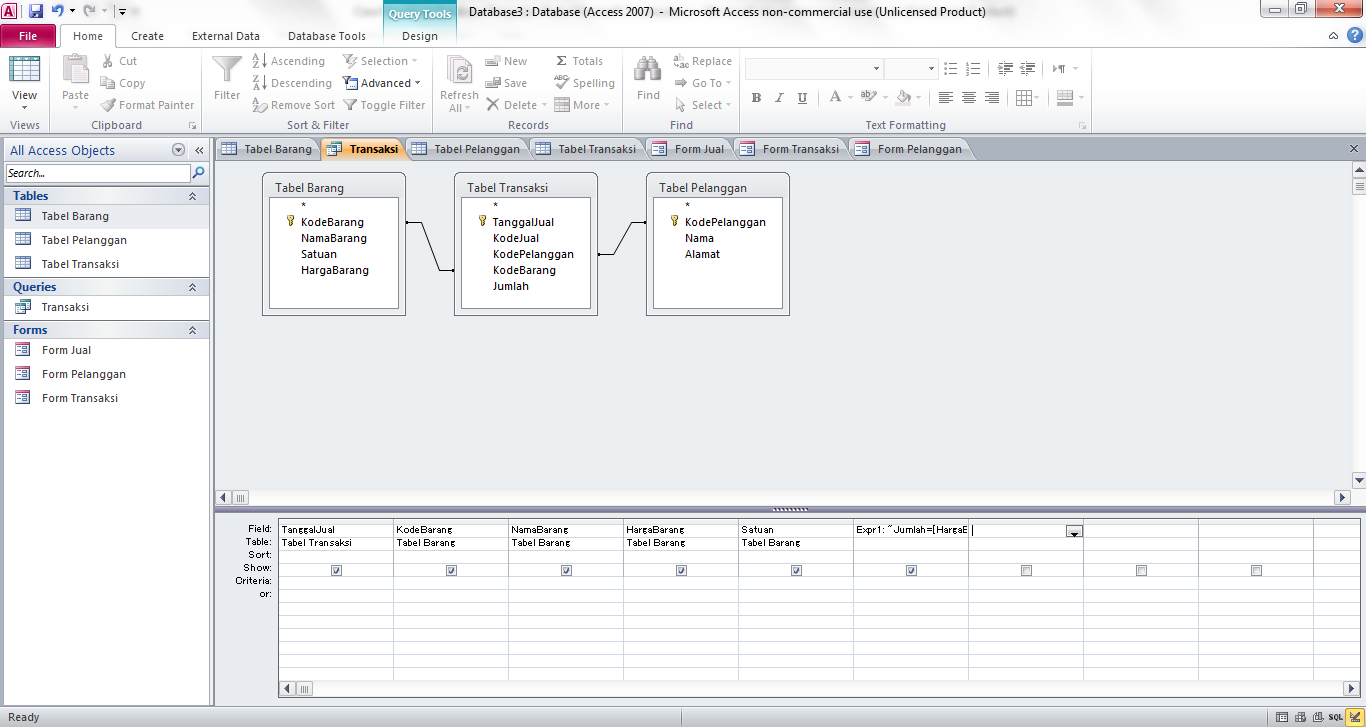Close the current document tab with X
Image resolution: width=1366 pixels, height=727 pixels.
[1354, 148]
